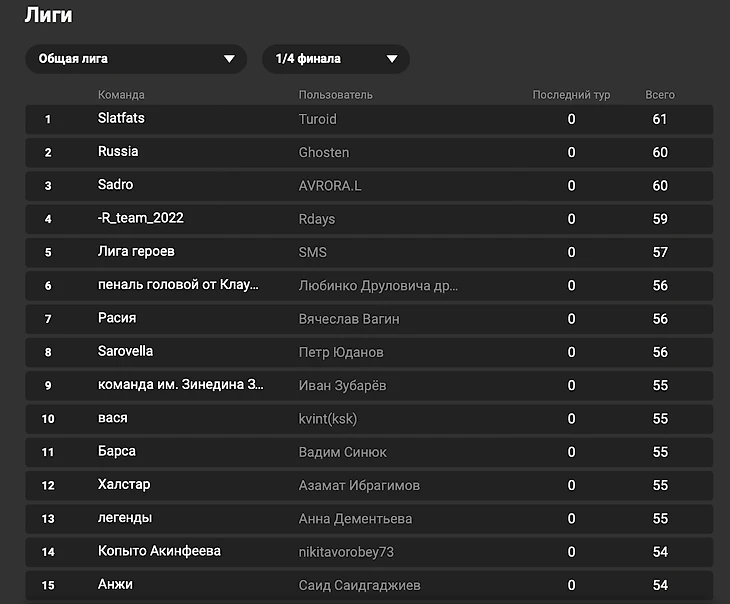
Task: Open the Копыто Акинфеева team
Action: point(159,552)
